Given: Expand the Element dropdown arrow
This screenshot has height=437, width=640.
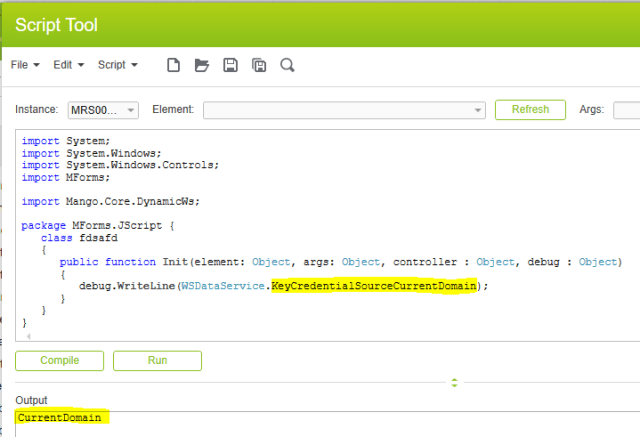Looking at the screenshot, I should [x=478, y=110].
